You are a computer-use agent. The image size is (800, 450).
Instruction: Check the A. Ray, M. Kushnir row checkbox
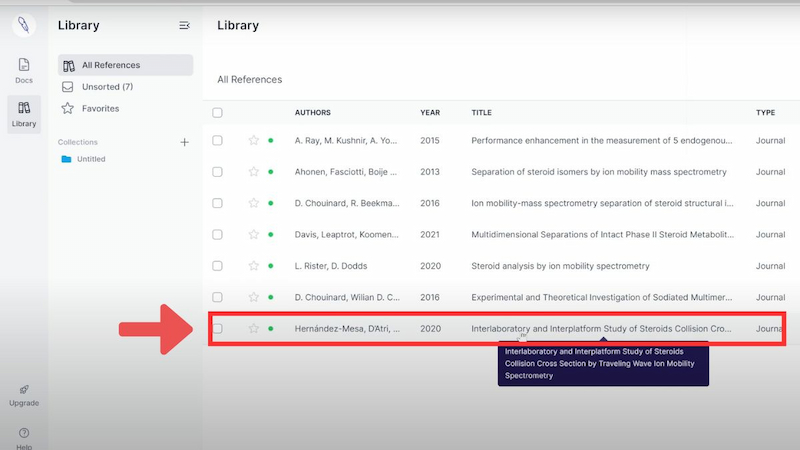pos(217,140)
